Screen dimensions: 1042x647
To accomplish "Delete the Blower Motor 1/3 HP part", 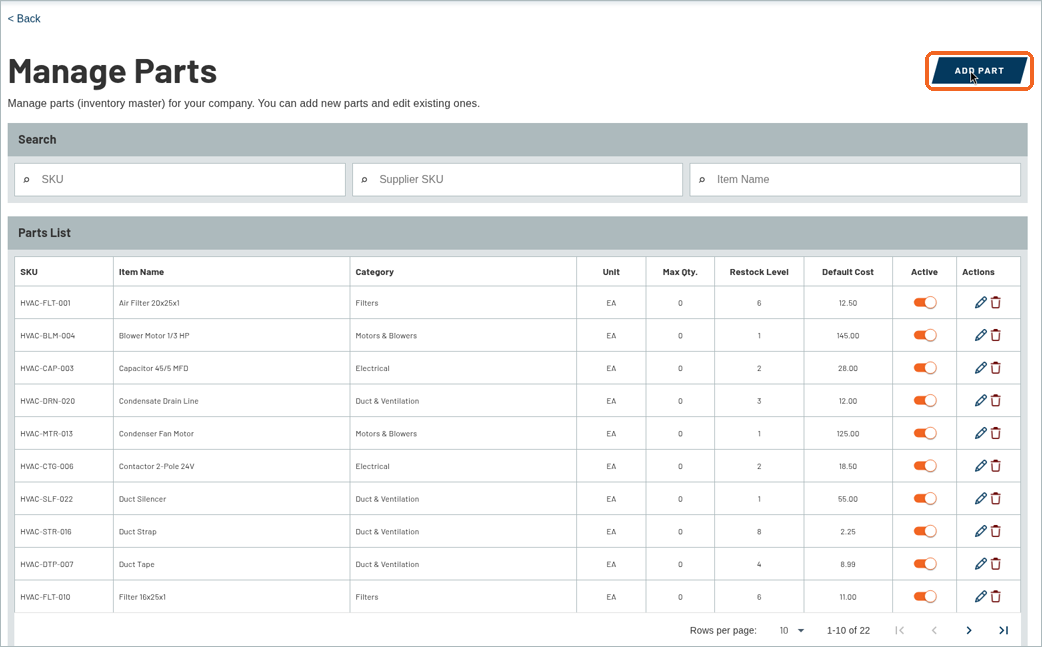I will point(995,335).
